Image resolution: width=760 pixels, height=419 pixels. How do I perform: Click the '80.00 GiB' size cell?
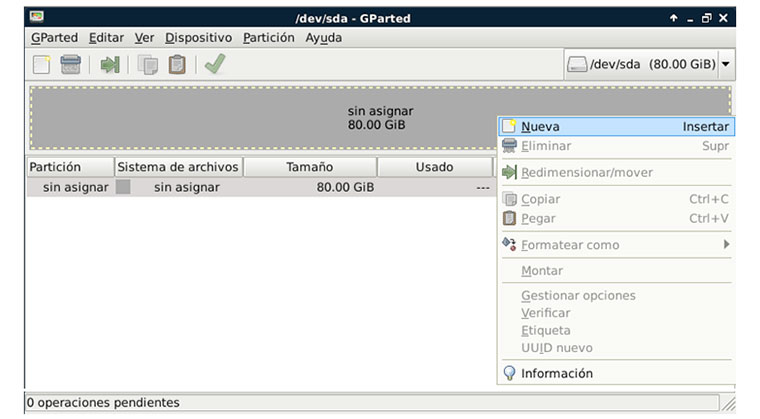[x=345, y=187]
